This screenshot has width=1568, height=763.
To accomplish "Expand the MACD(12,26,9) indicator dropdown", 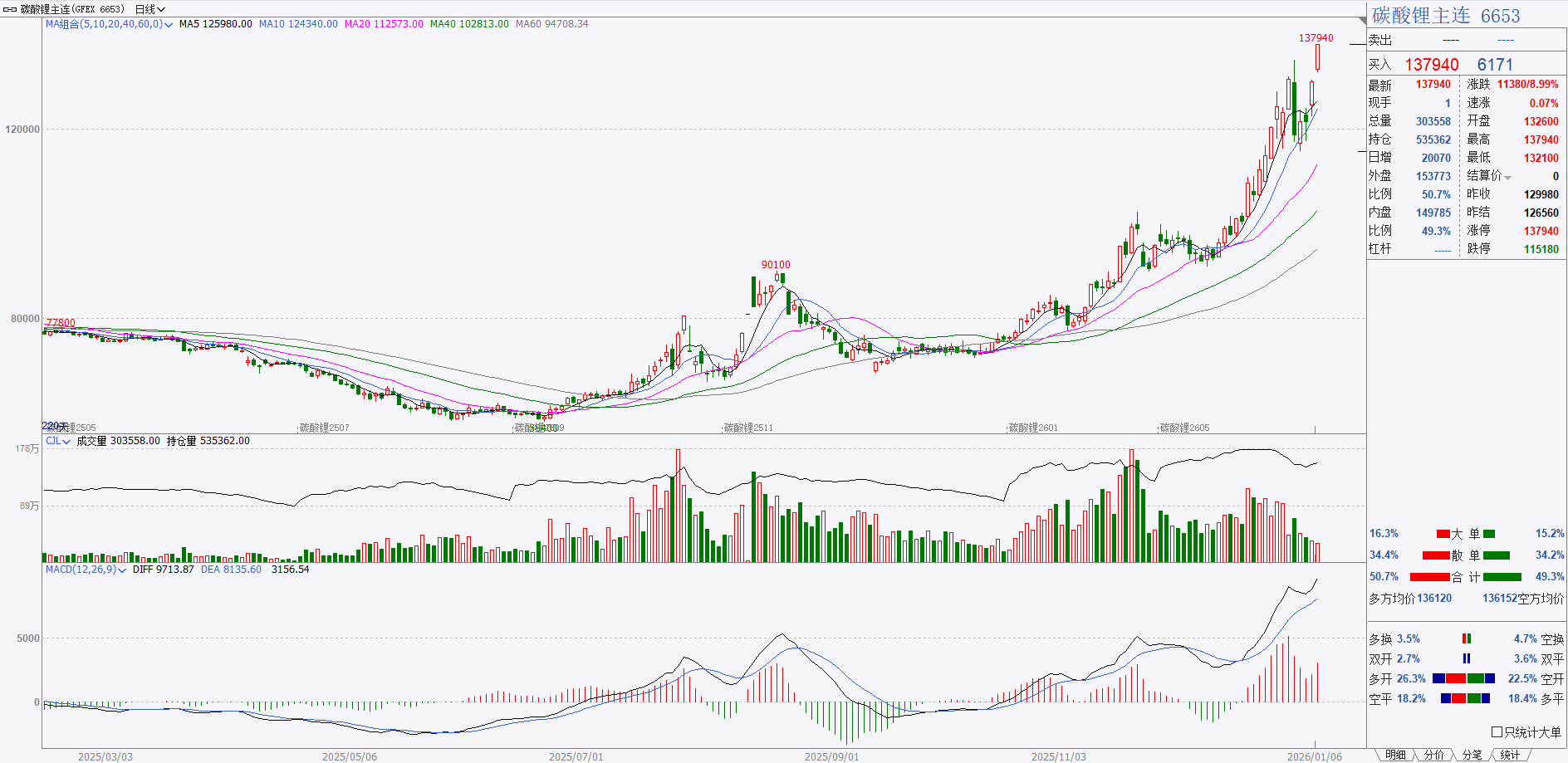I will pyautogui.click(x=122, y=570).
